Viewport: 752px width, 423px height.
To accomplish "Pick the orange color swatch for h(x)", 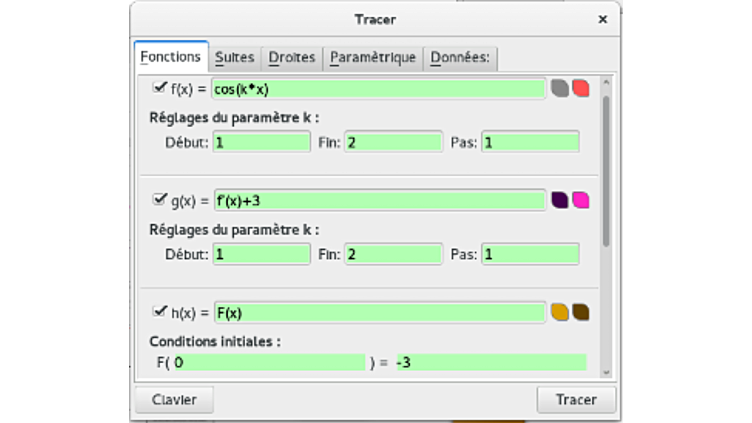I will pos(560,312).
